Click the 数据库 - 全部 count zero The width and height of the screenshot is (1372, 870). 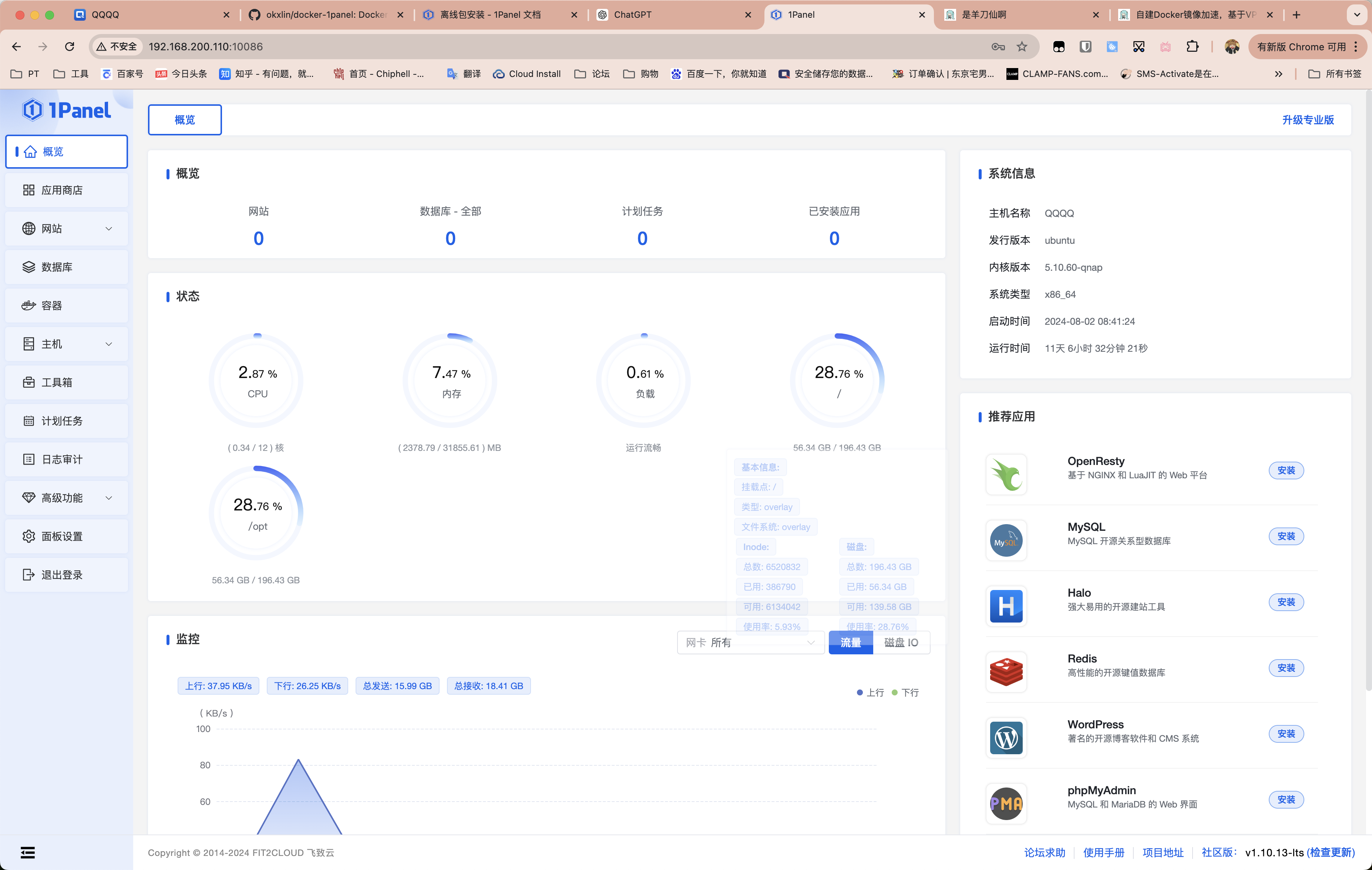[450, 238]
